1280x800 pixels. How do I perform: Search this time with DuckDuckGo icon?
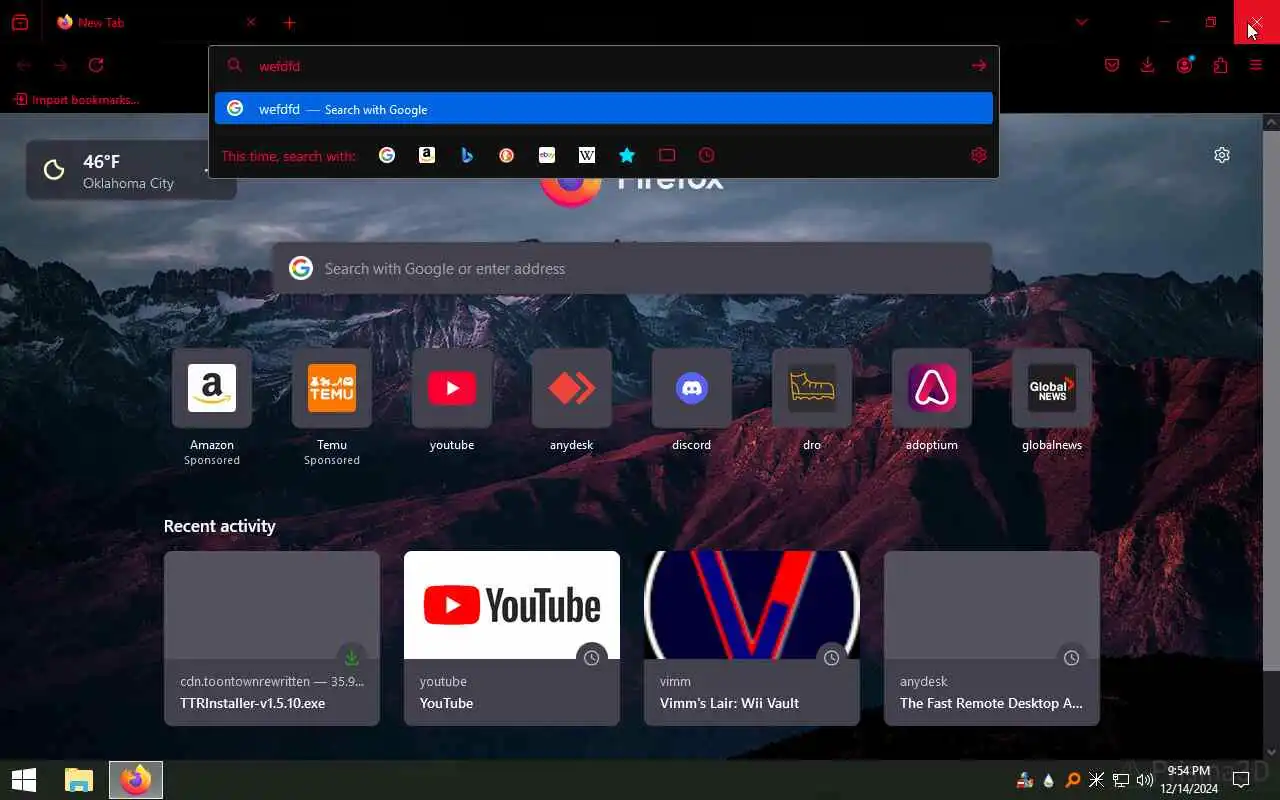coord(507,155)
